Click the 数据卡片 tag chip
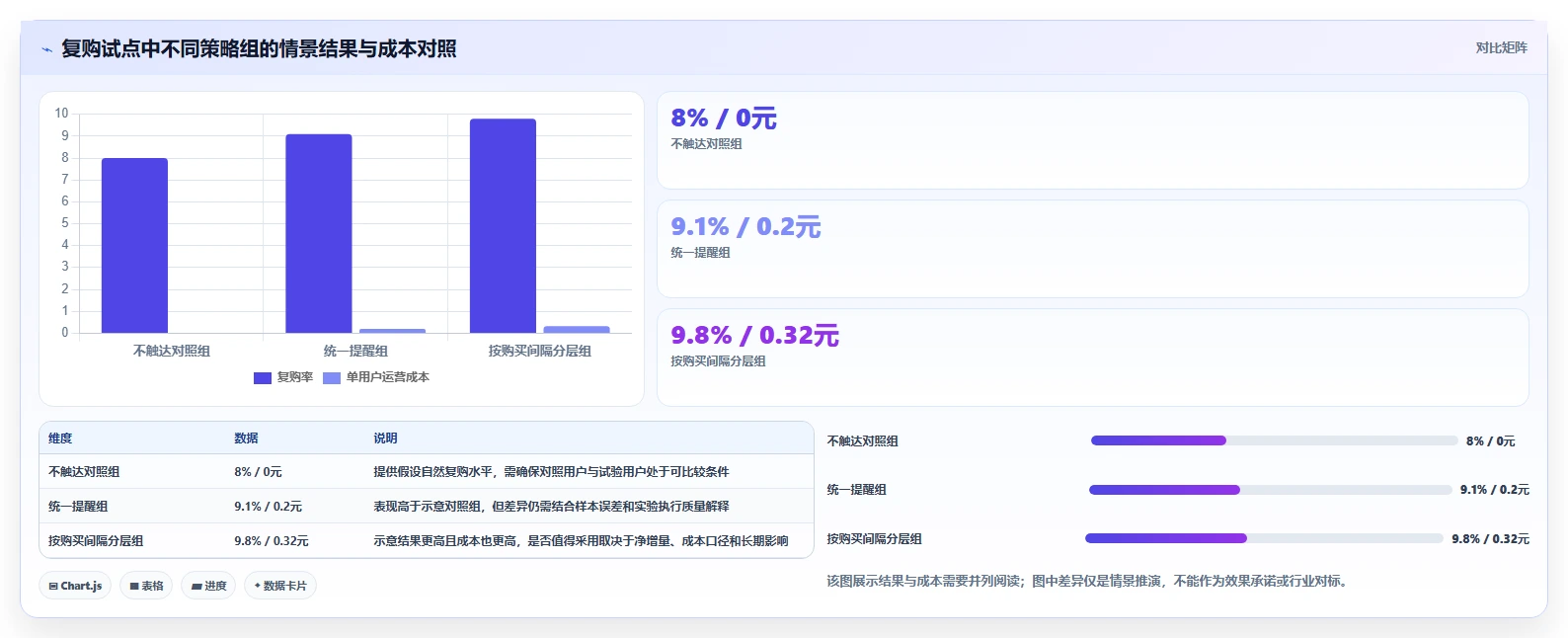The height and width of the screenshot is (638, 1568). point(280,586)
